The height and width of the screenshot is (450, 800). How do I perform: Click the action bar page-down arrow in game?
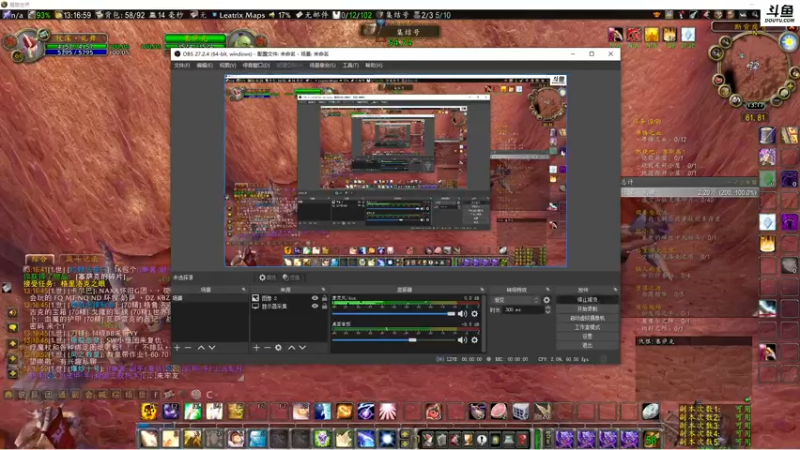tap(406, 443)
